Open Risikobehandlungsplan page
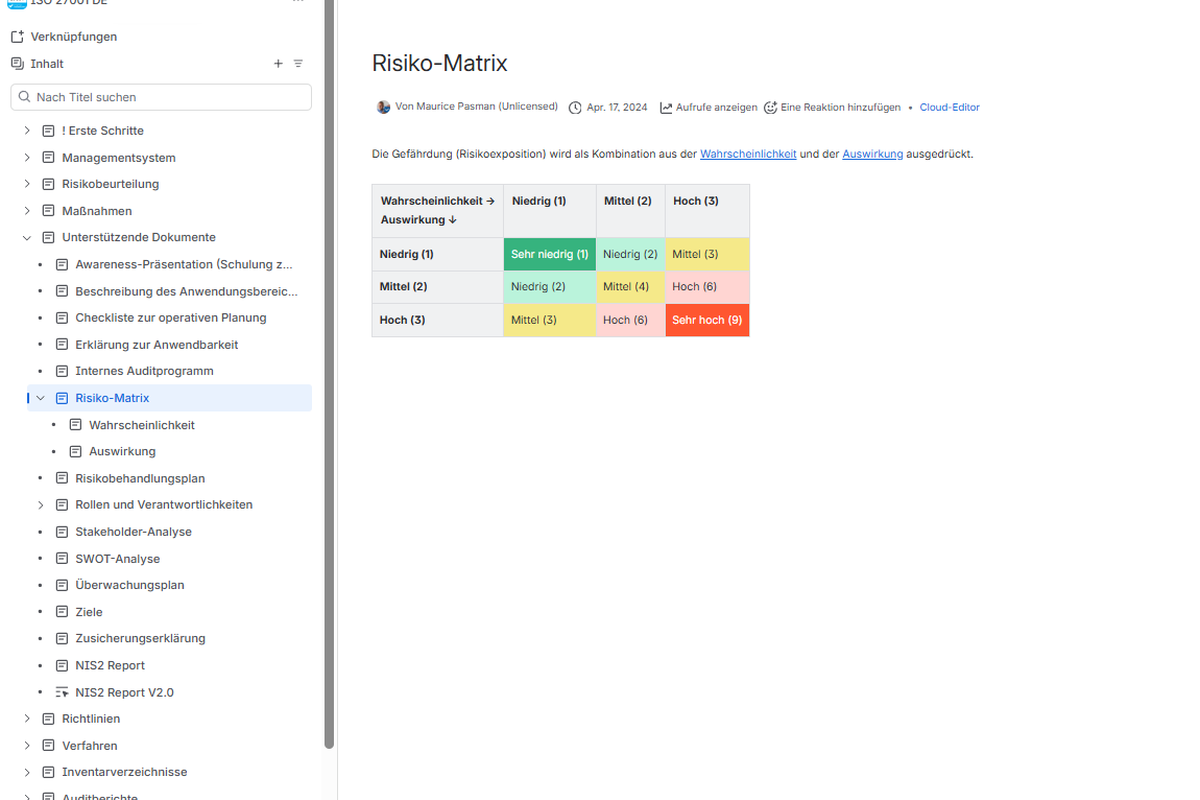The width and height of the screenshot is (1200, 800). [x=140, y=478]
